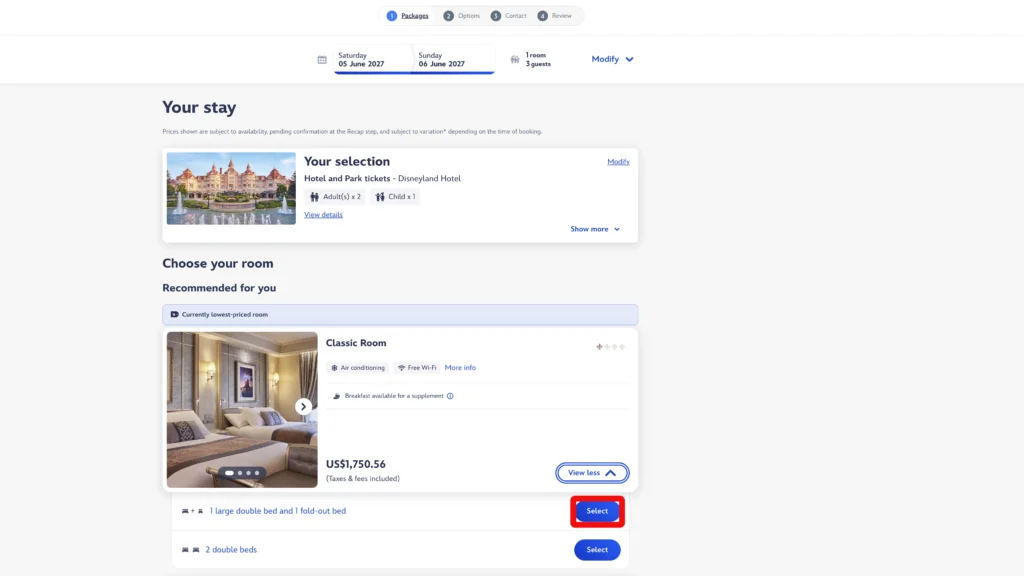The image size is (1024, 576).
Task: Click the Adult(s) x 2 people icon
Action: 314,197
